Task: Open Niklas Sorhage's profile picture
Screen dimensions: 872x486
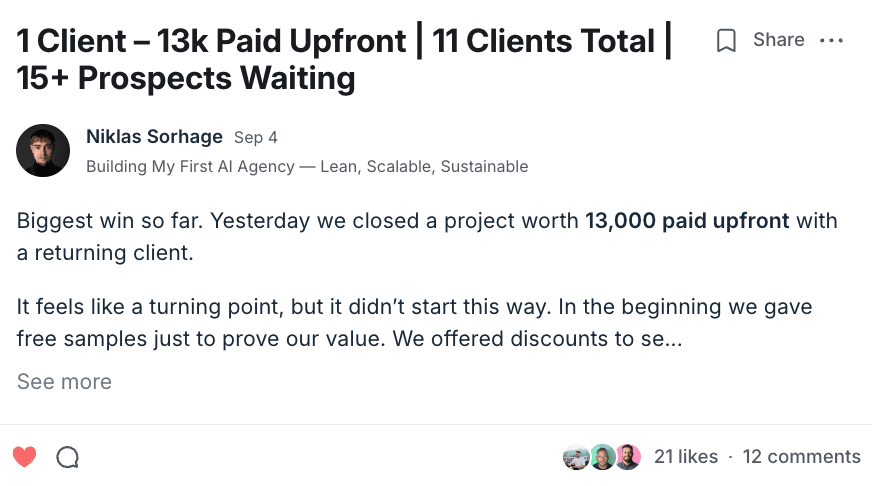Action: 43,151
